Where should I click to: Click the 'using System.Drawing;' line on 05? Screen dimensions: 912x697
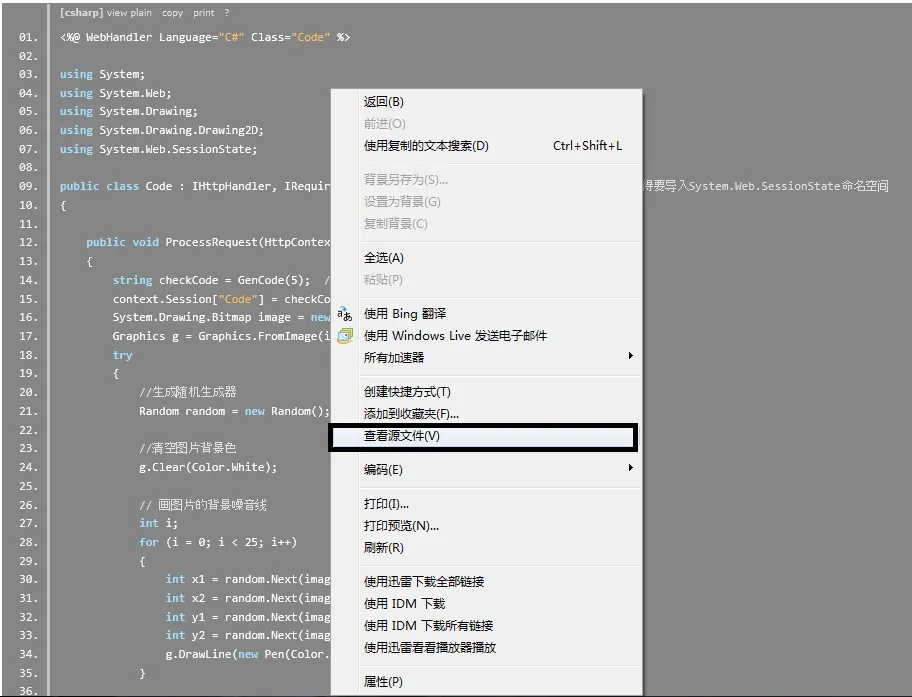tap(129, 111)
